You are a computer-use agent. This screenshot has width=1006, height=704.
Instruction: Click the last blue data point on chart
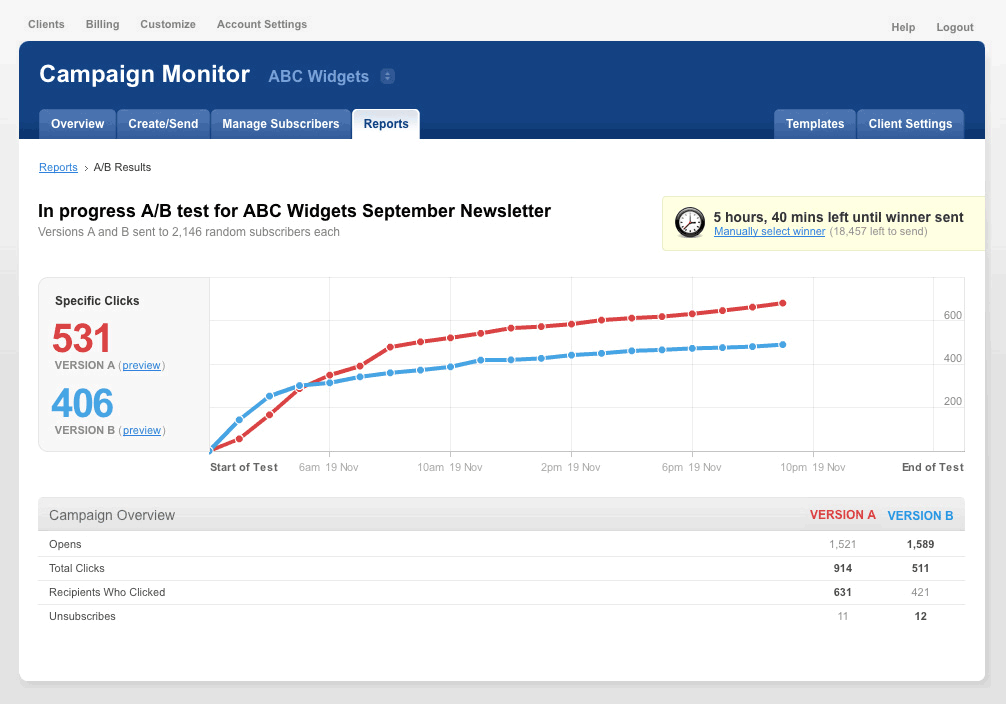click(782, 345)
